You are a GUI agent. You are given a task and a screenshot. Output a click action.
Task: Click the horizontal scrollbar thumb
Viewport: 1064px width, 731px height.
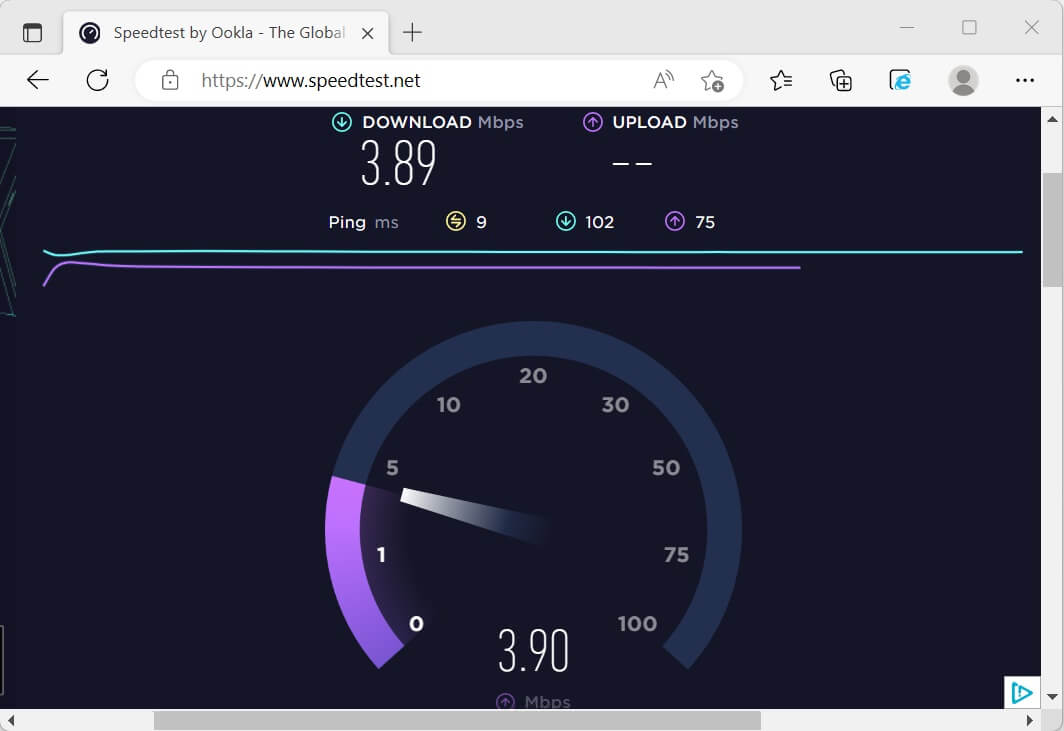[456, 720]
